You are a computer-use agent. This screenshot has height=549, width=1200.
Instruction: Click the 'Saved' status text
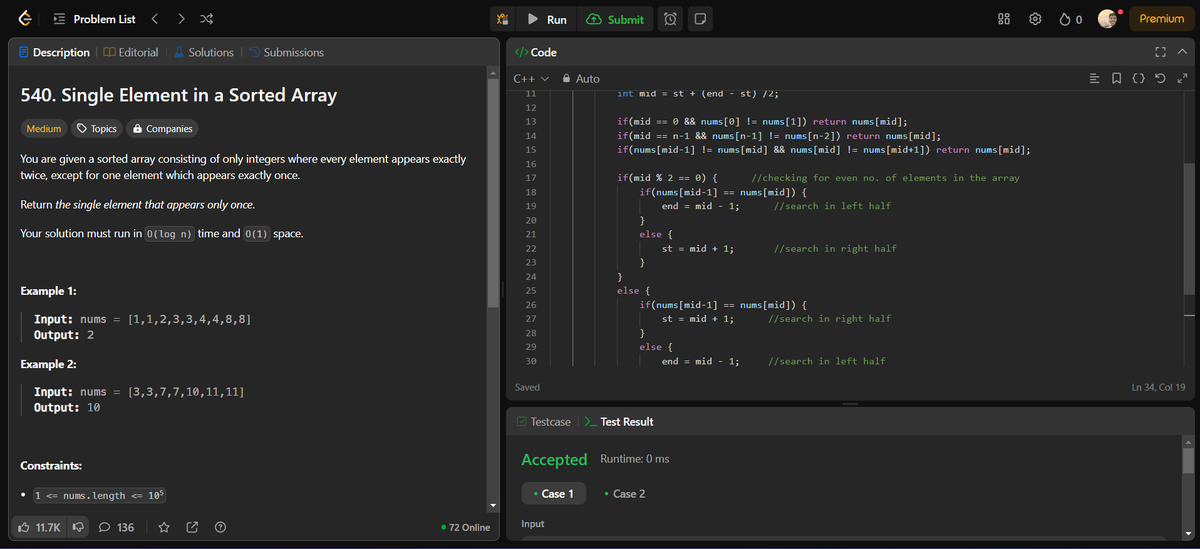click(x=527, y=387)
